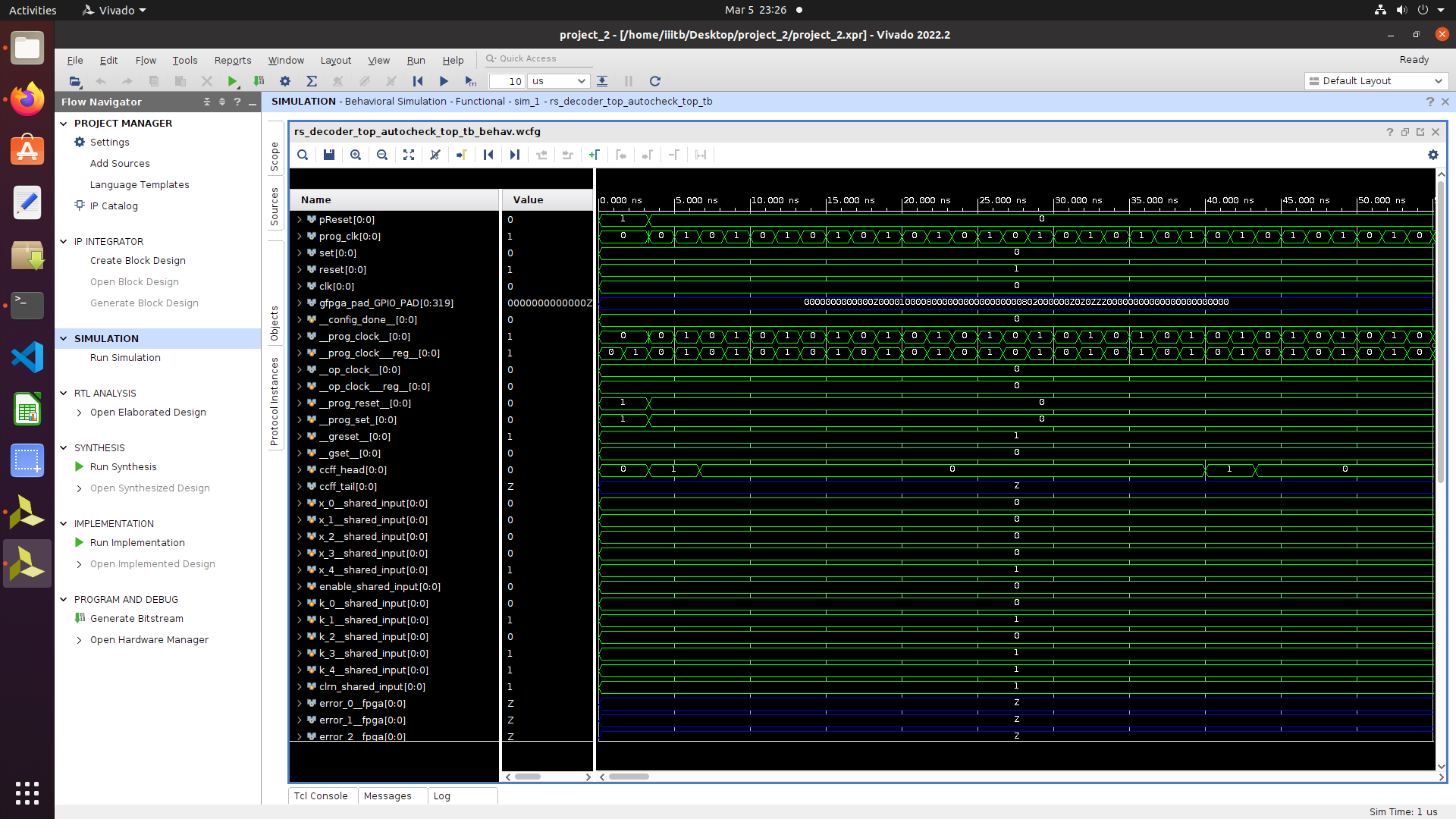Image resolution: width=1456 pixels, height=819 pixels.
Task: Open Simulation Settings via gear icon
Action: pyautogui.click(x=285, y=81)
